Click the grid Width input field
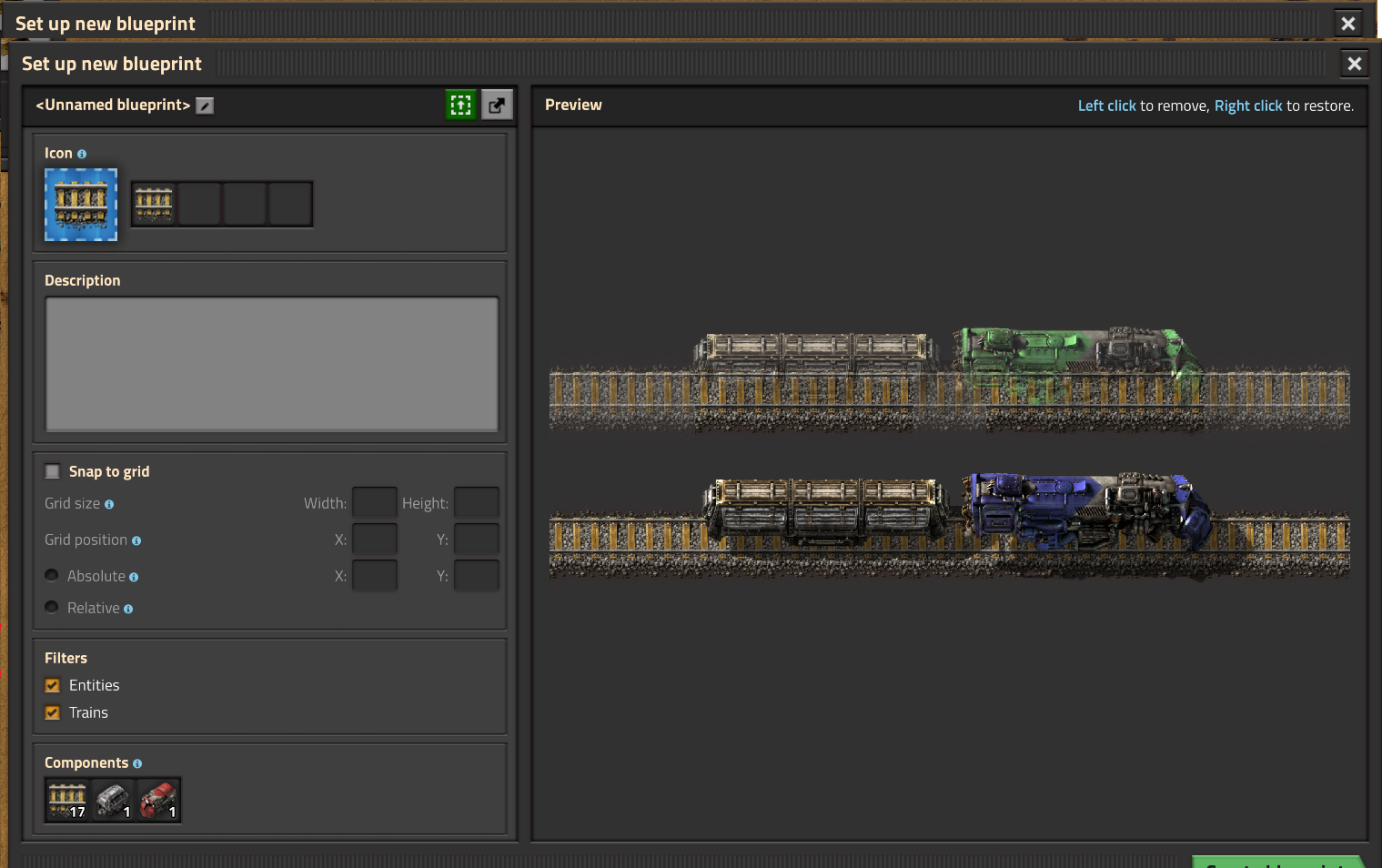The image size is (1382, 868). 374,503
